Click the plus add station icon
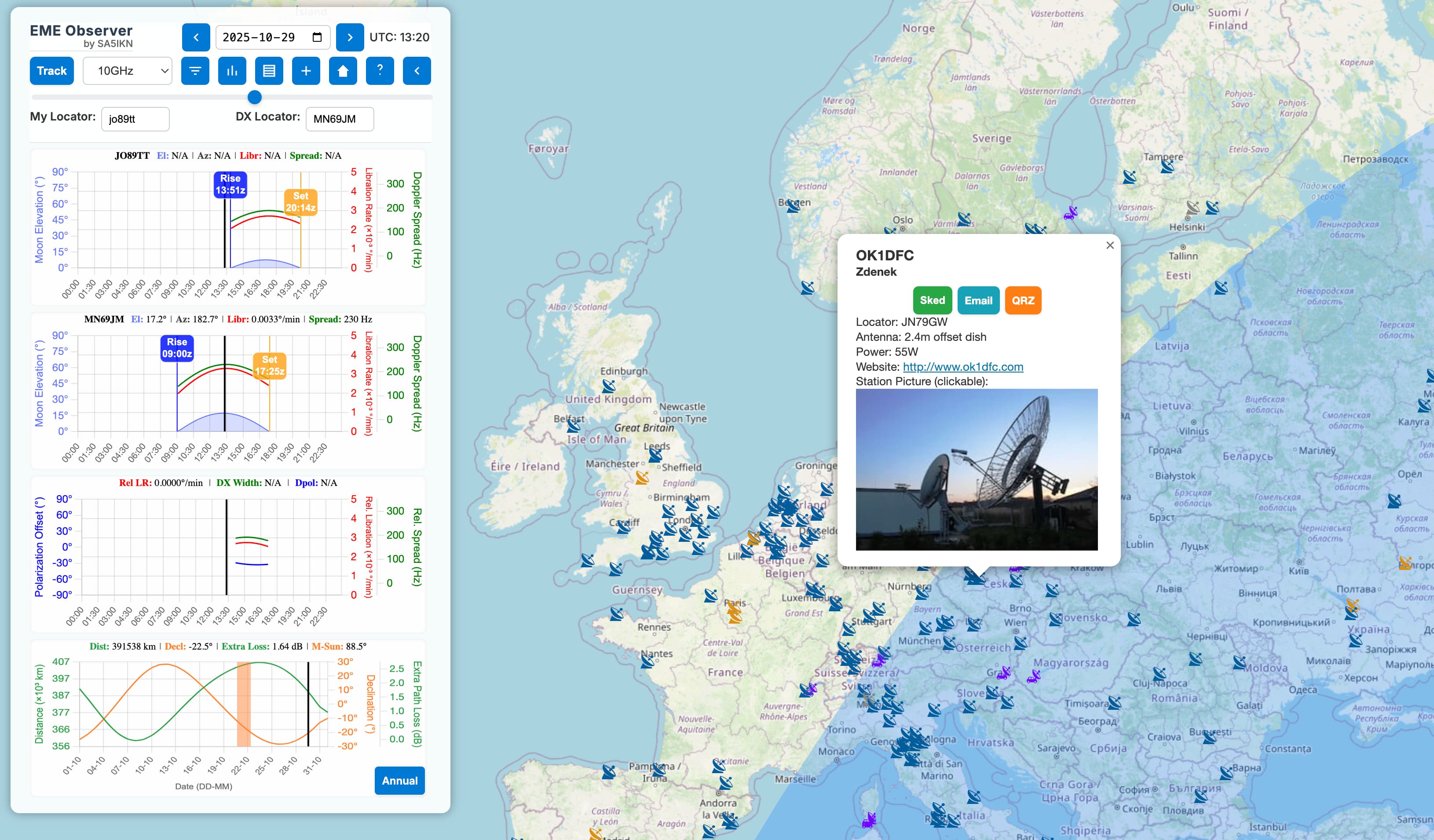 point(306,71)
